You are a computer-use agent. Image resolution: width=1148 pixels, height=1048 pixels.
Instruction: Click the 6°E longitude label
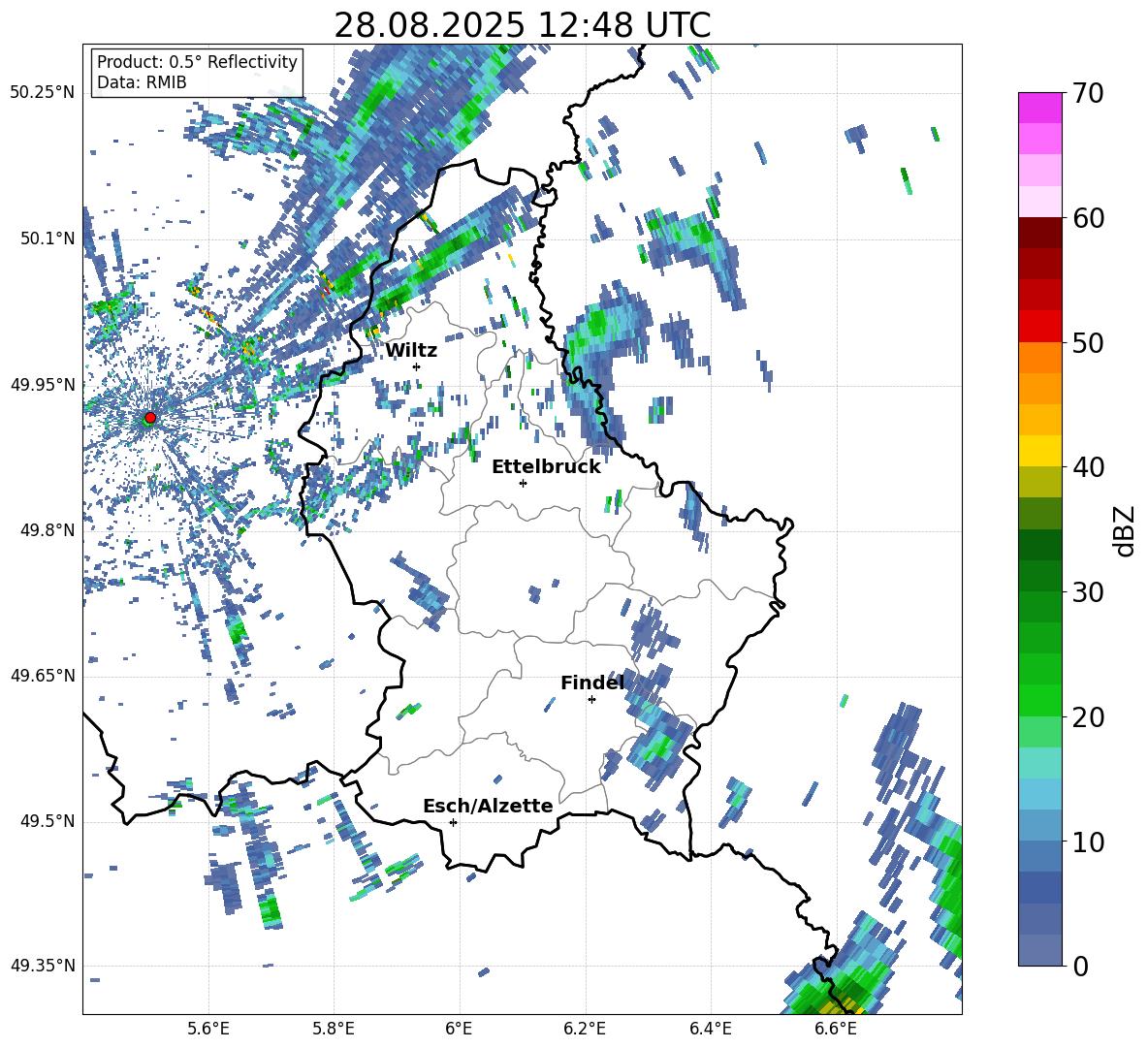pos(459,1030)
